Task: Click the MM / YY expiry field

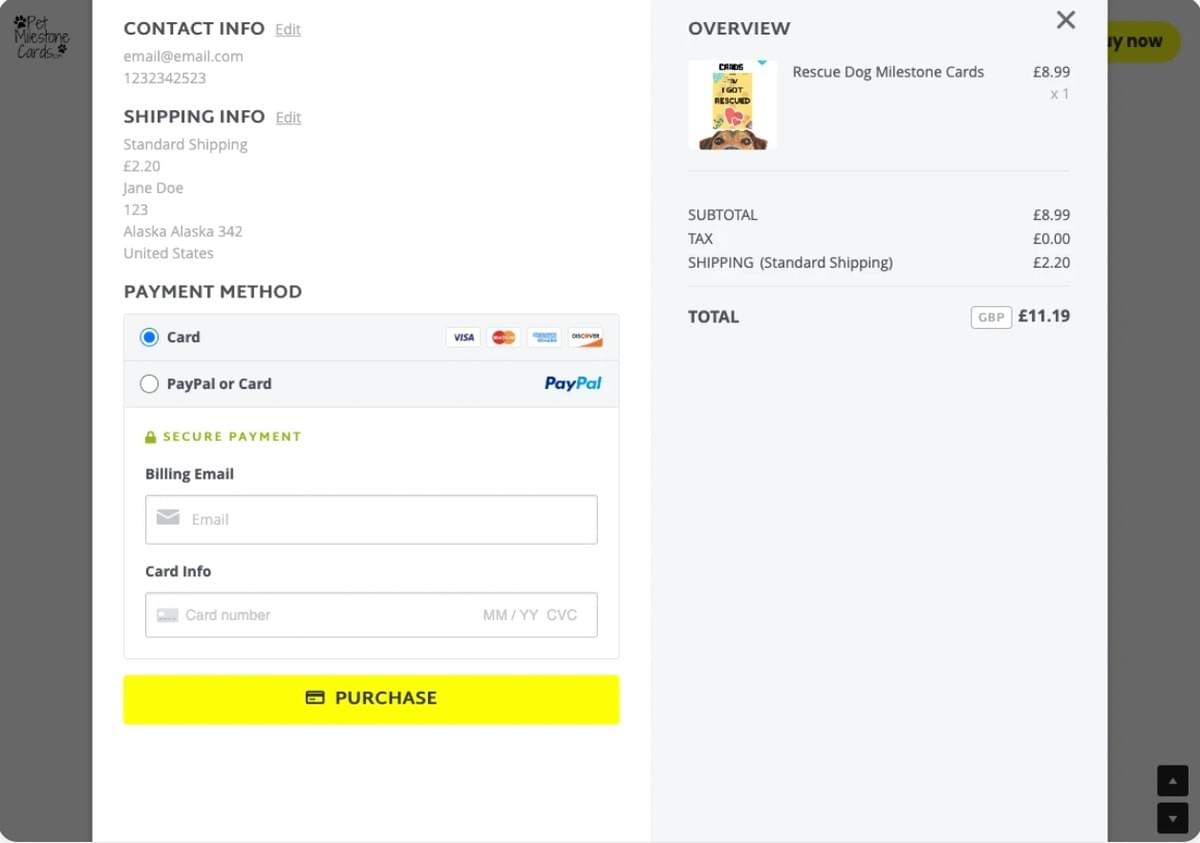Action: [x=510, y=615]
